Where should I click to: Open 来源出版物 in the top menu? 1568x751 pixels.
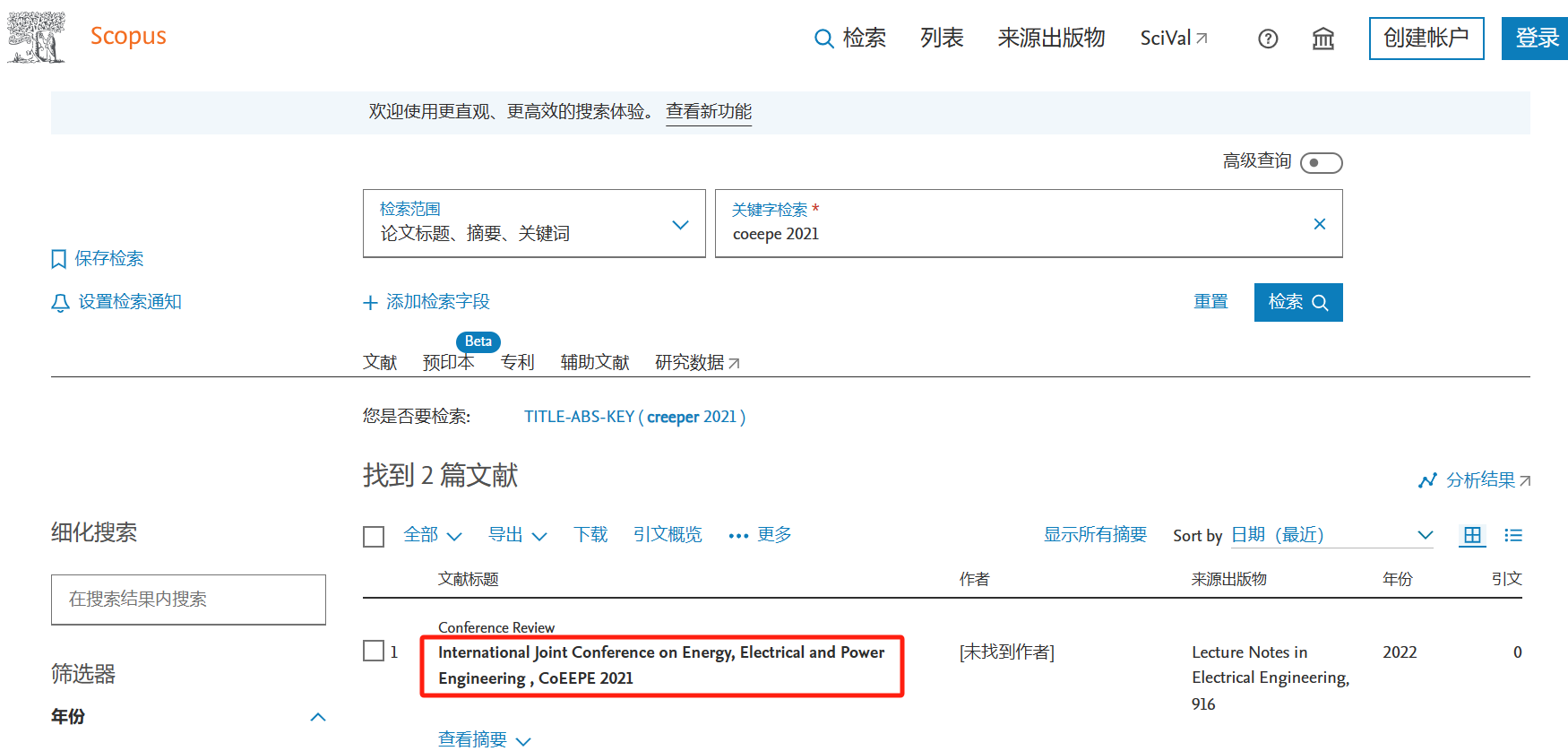pos(1051,38)
